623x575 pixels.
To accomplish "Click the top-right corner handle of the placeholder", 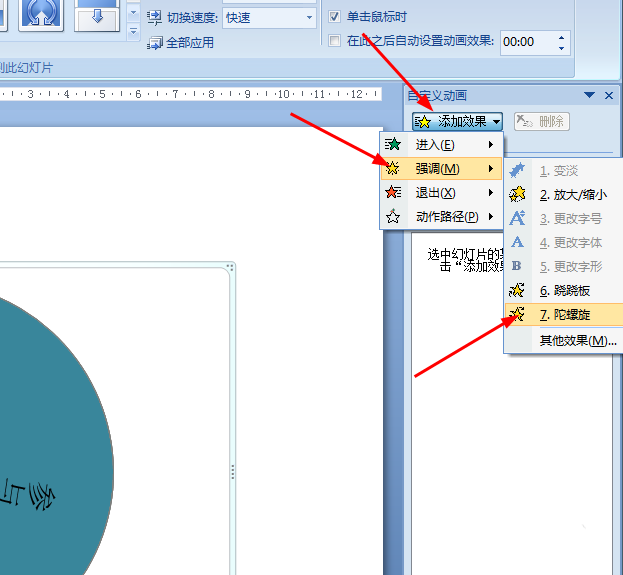I will point(230,267).
